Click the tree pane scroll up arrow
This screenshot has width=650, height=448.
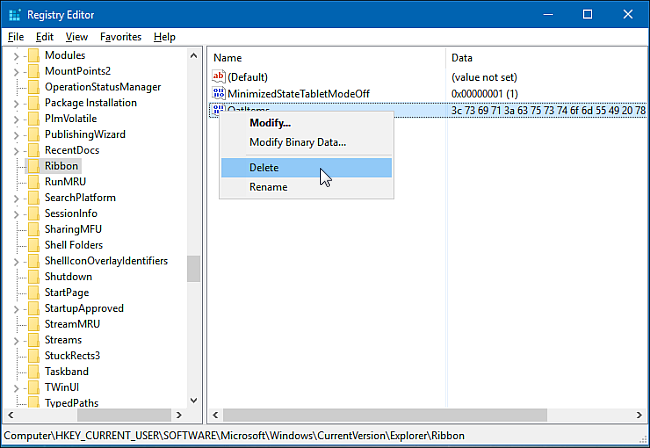click(x=194, y=56)
